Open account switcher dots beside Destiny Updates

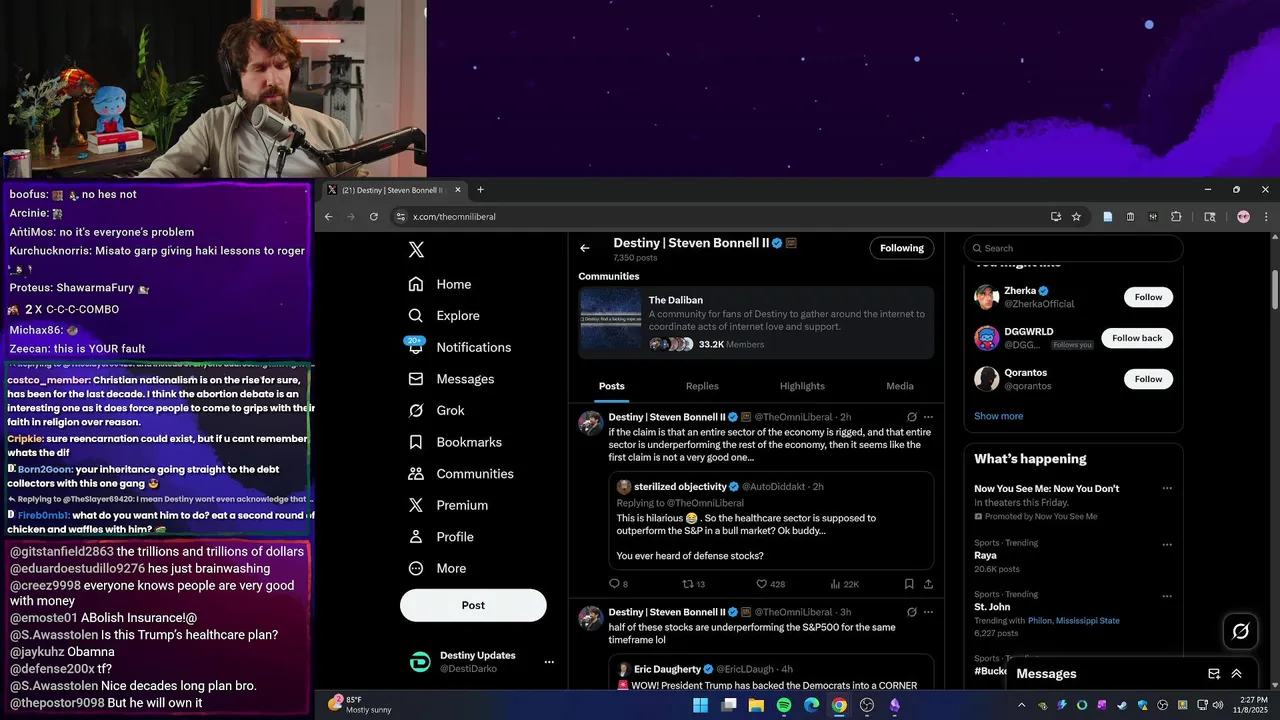[x=549, y=662]
